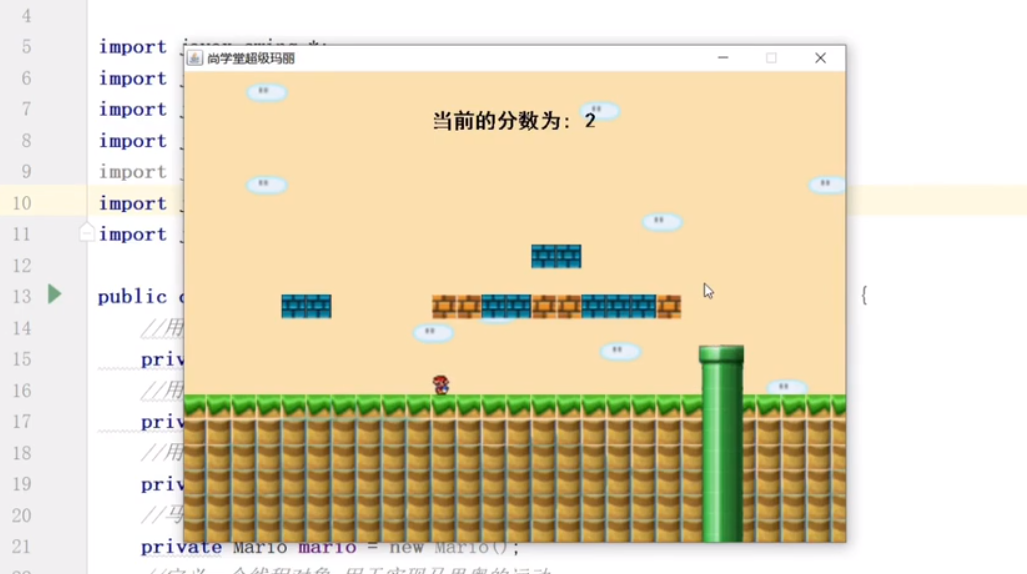Click the import keyword on line 11
Screen dimensions: 1027x574
point(133,235)
